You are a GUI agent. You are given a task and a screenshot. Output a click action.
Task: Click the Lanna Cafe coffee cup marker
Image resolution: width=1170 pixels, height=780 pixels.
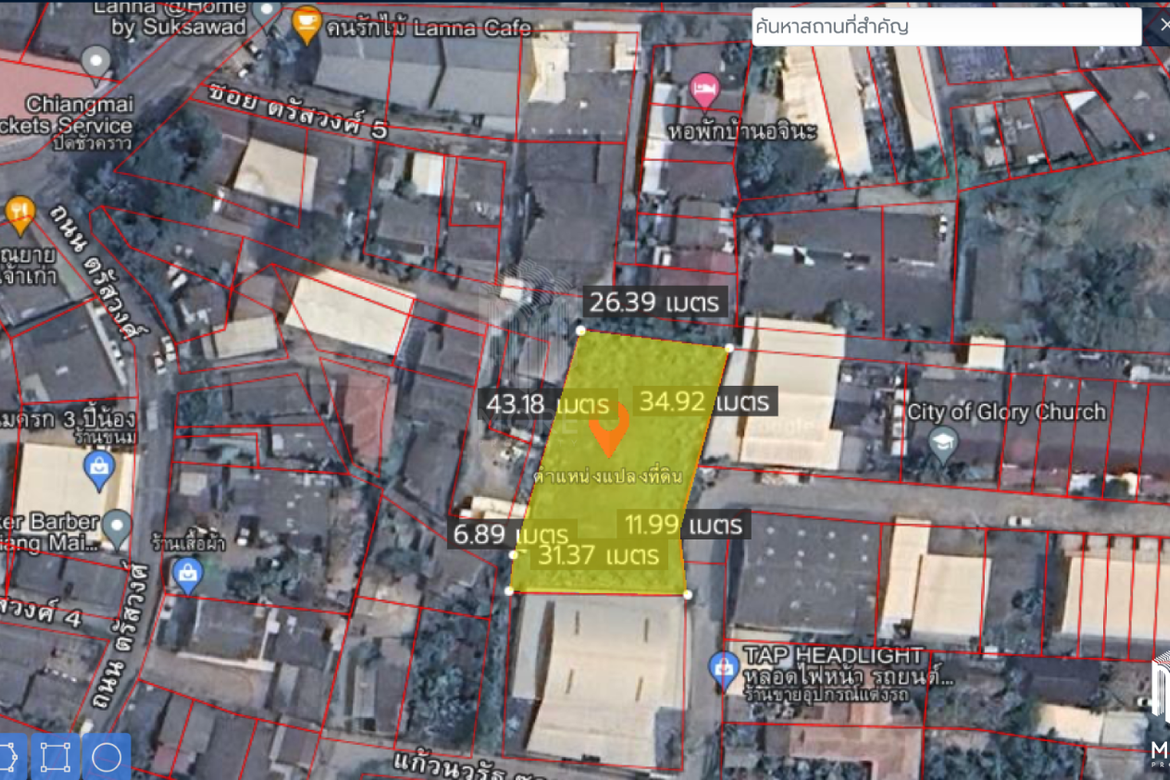click(307, 22)
